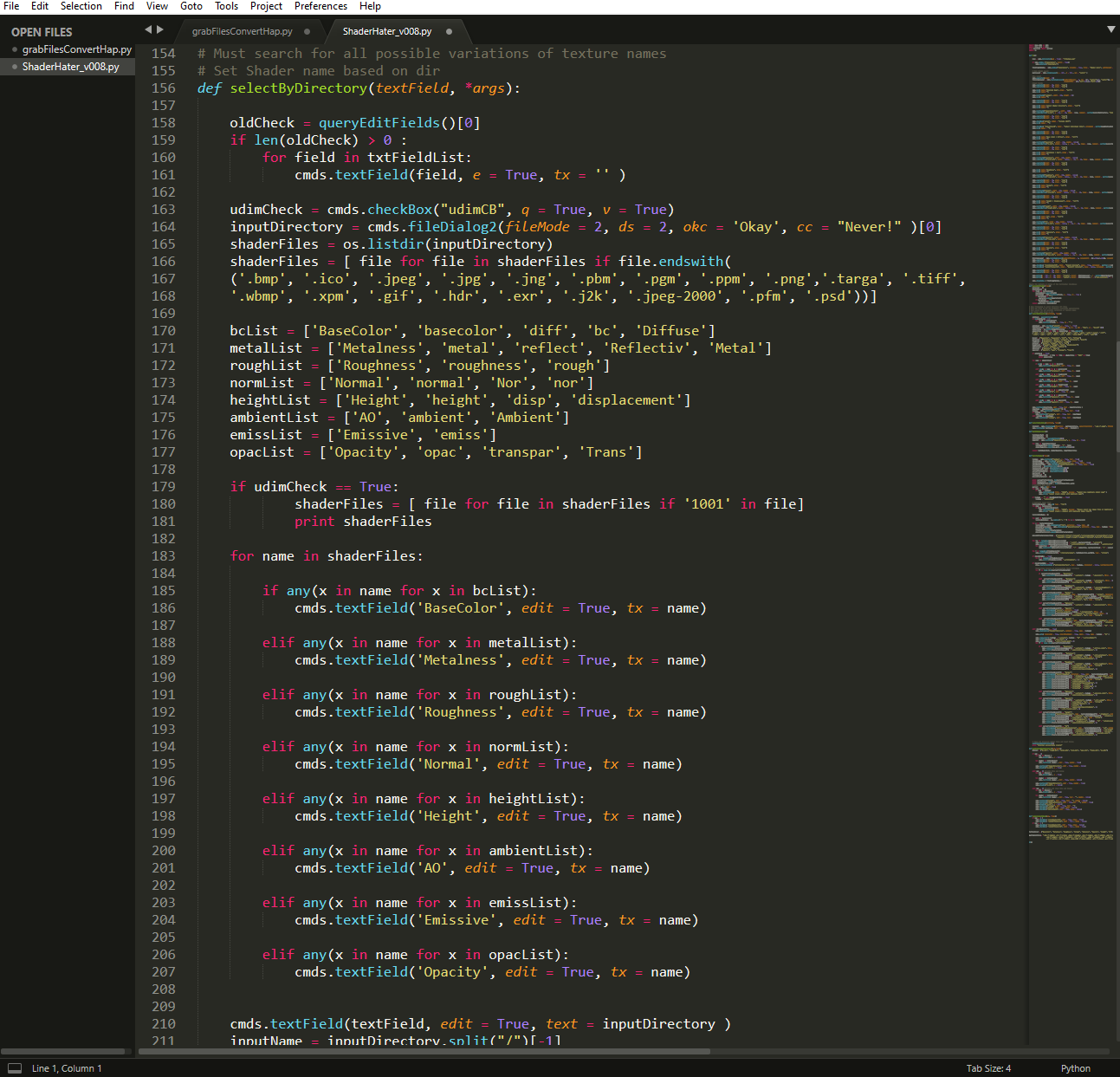Image resolution: width=1120 pixels, height=1077 pixels.
Task: Switch to ShaderHater_v008.py tab
Action: pyautogui.click(x=387, y=31)
